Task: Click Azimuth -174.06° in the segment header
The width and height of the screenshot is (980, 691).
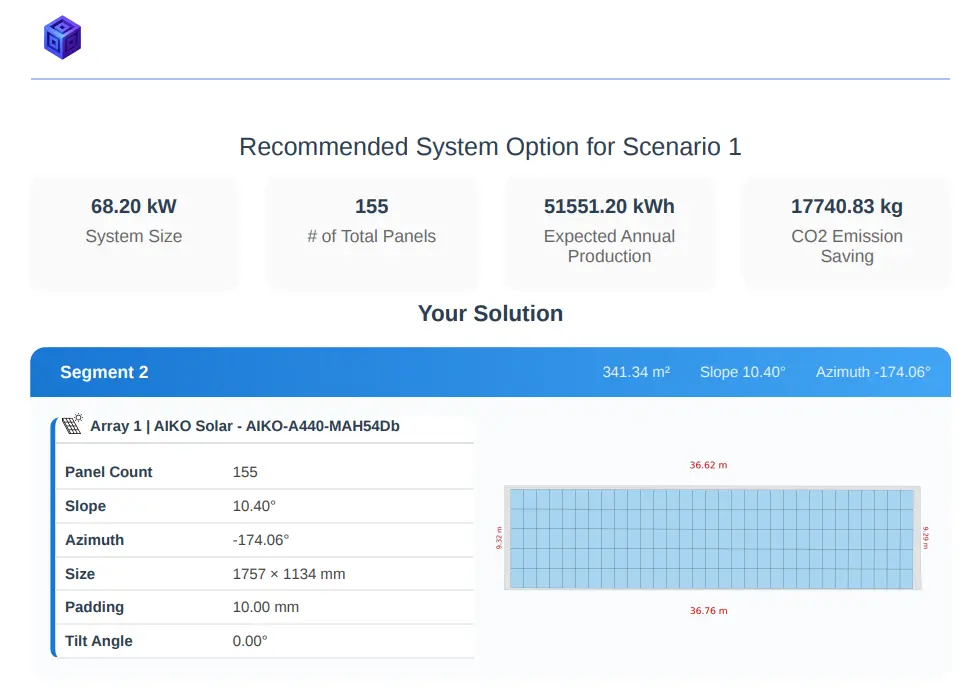Action: point(872,372)
